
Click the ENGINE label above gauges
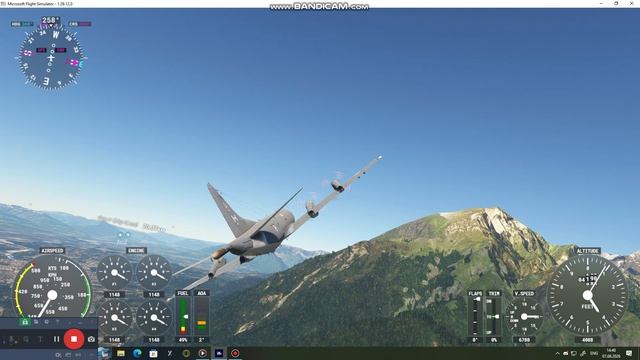pos(136,250)
